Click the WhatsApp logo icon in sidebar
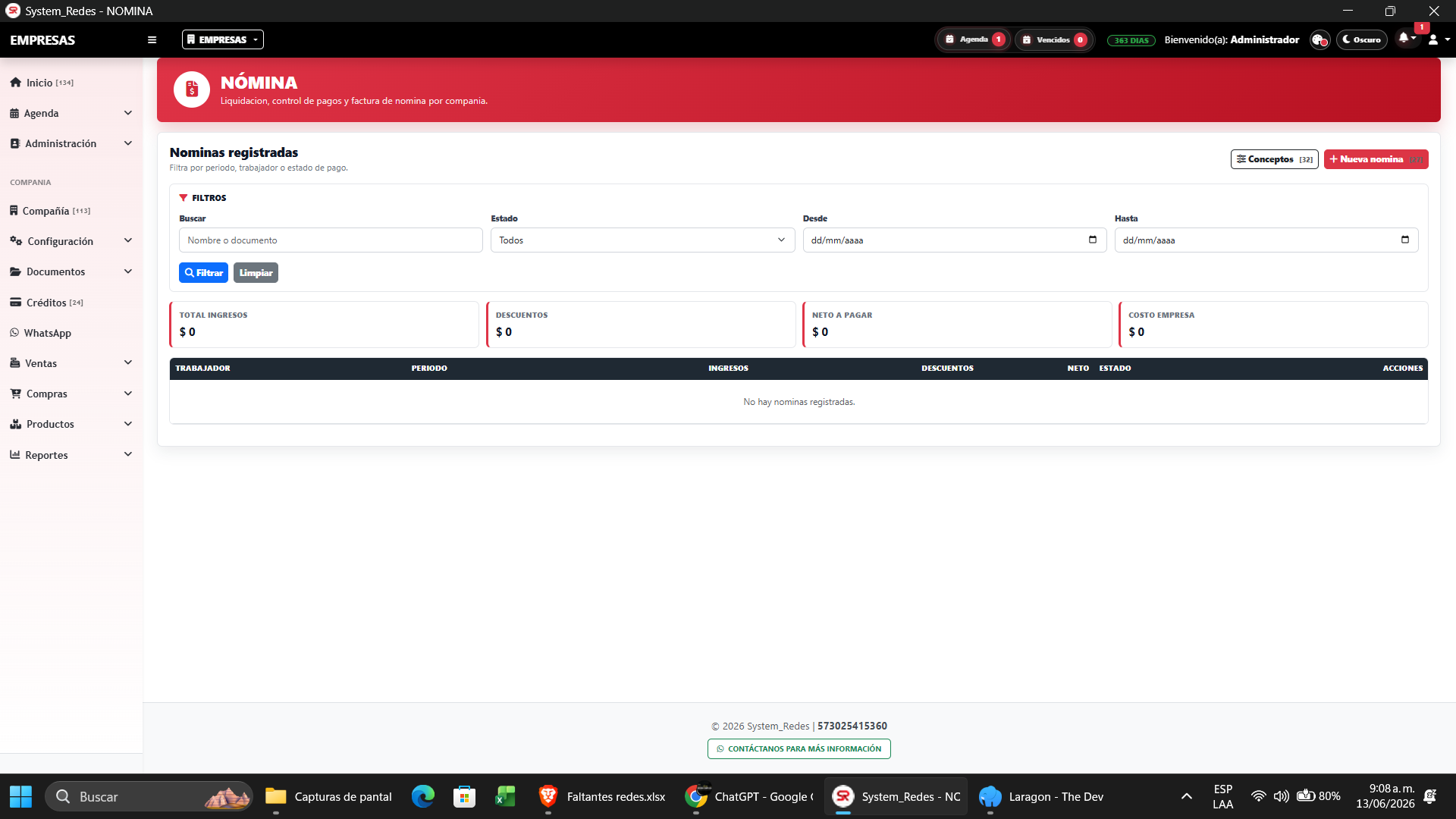The width and height of the screenshot is (1456, 819). [14, 333]
